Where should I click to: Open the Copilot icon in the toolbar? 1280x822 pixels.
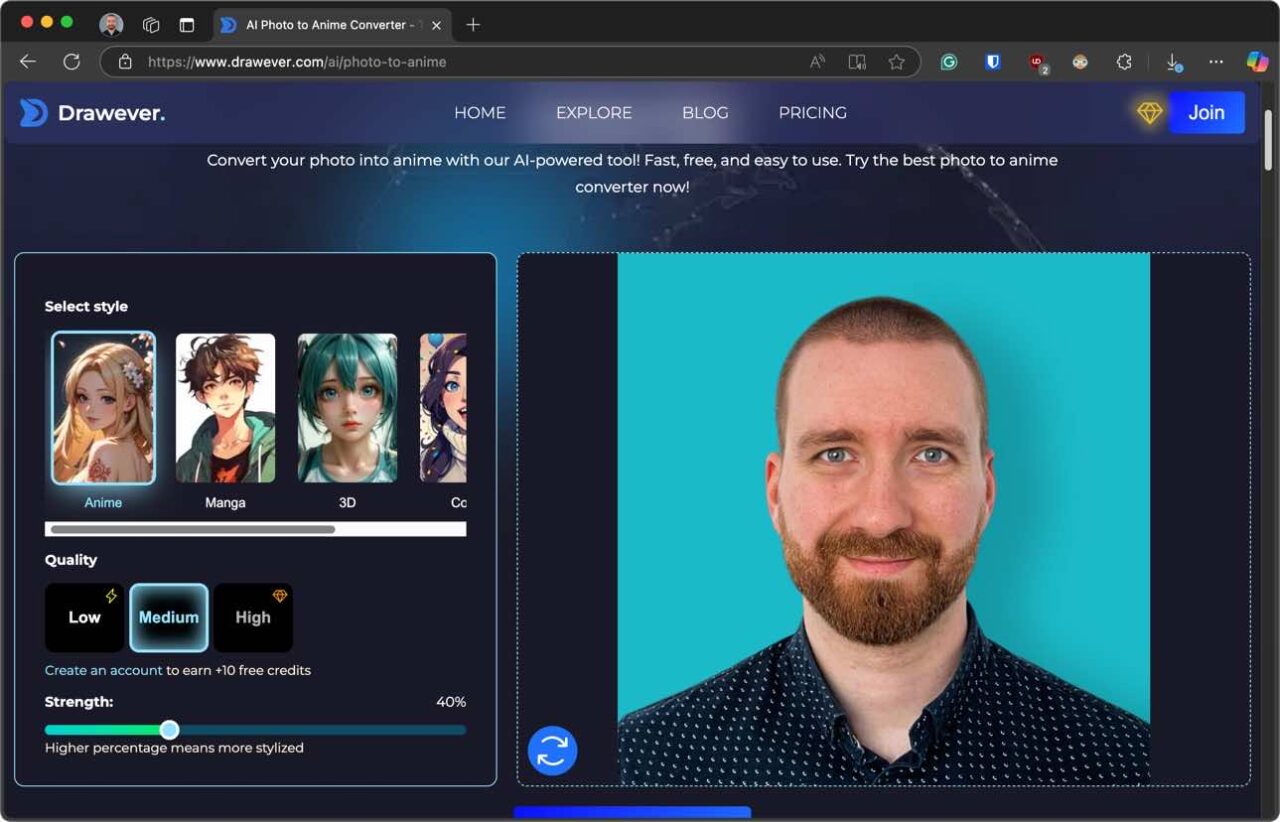tap(1257, 61)
